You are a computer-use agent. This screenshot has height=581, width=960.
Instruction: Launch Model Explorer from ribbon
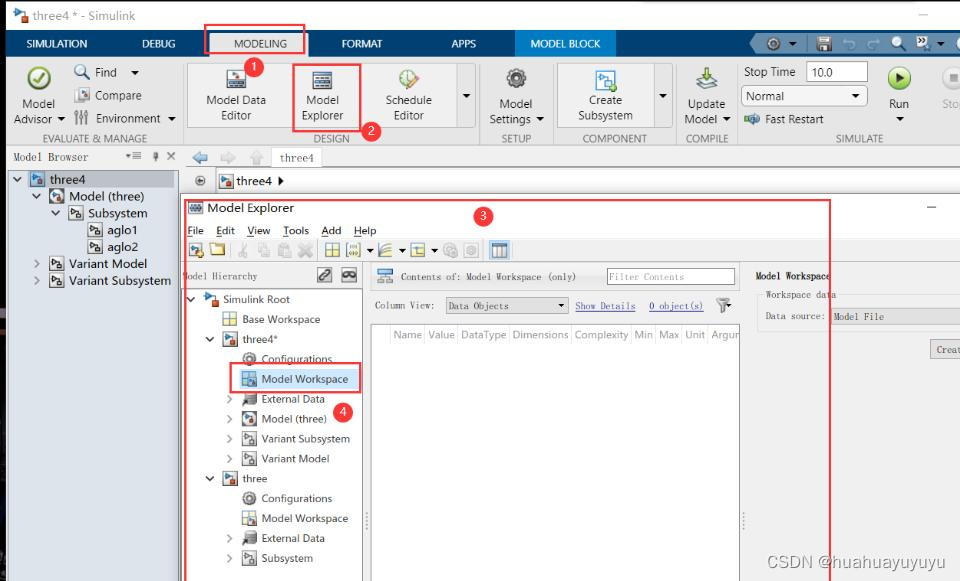322,96
